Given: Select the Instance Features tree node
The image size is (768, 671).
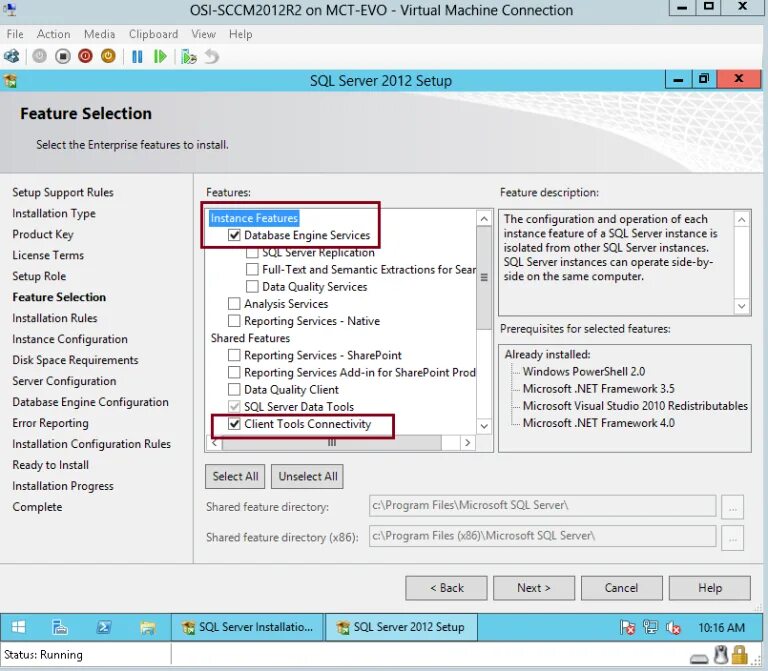Looking at the screenshot, I should point(254,218).
